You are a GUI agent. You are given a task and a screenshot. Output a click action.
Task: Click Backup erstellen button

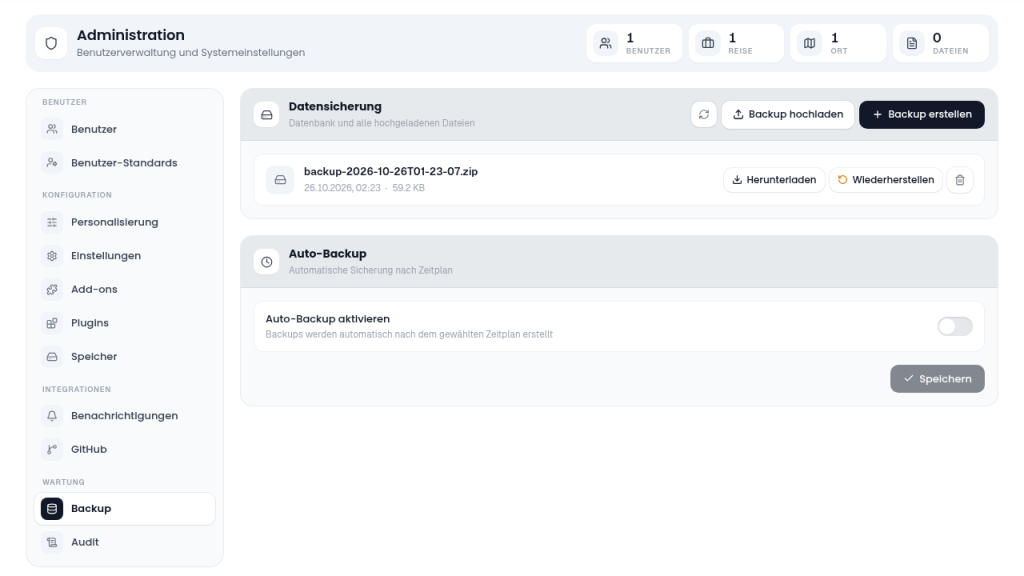[x=921, y=114]
